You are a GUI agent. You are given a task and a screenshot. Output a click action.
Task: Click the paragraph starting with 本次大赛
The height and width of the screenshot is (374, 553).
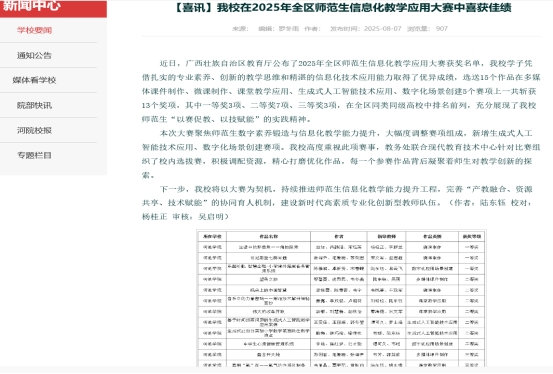coord(341,154)
